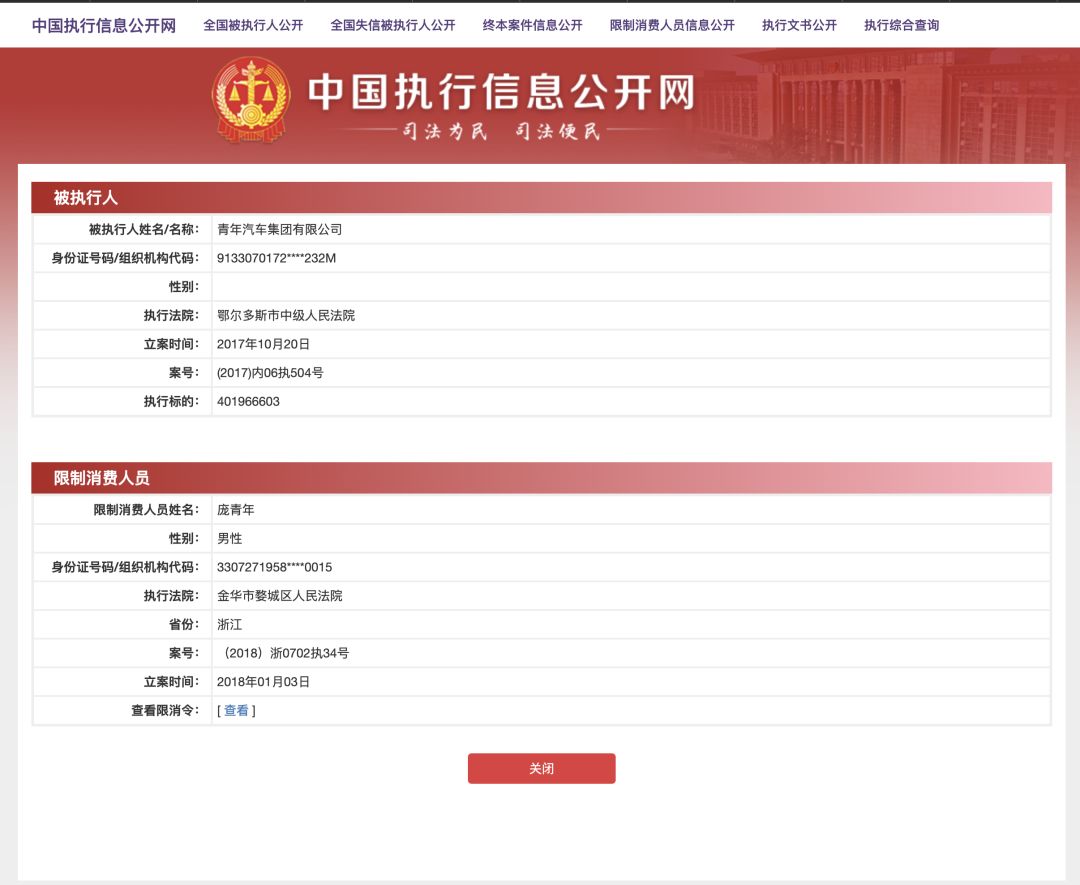
Task: Click the court emblem logo in banner
Action: pos(251,101)
